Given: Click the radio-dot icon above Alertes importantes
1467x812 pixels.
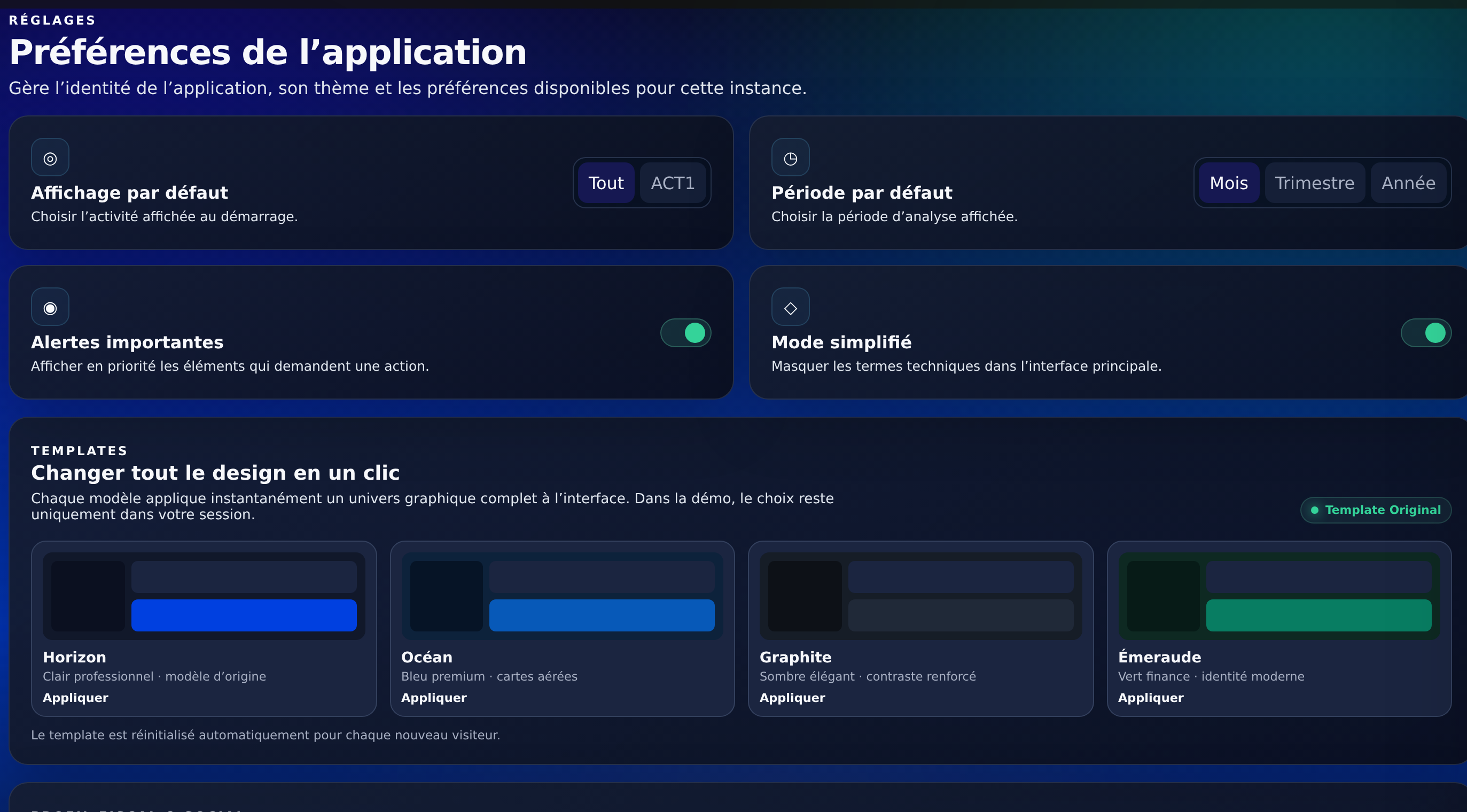Looking at the screenshot, I should 50,307.
